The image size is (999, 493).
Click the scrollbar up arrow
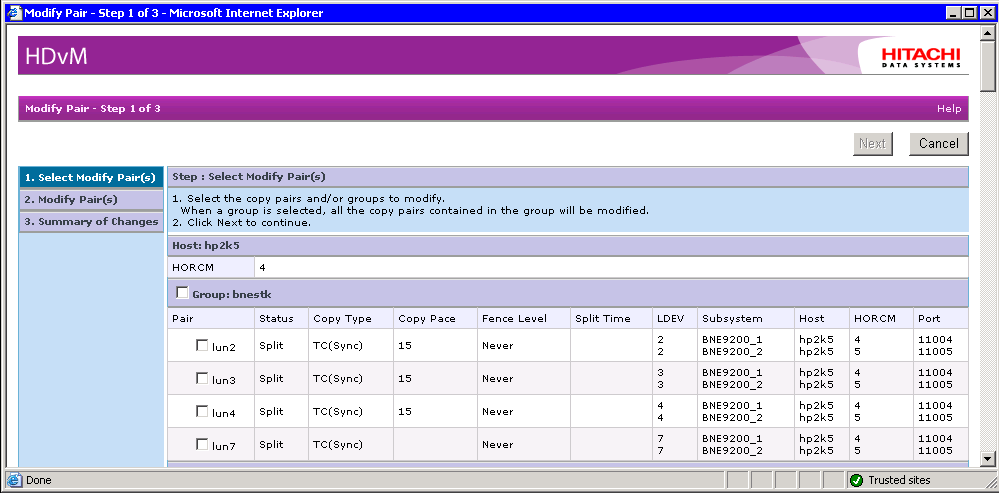click(988, 34)
